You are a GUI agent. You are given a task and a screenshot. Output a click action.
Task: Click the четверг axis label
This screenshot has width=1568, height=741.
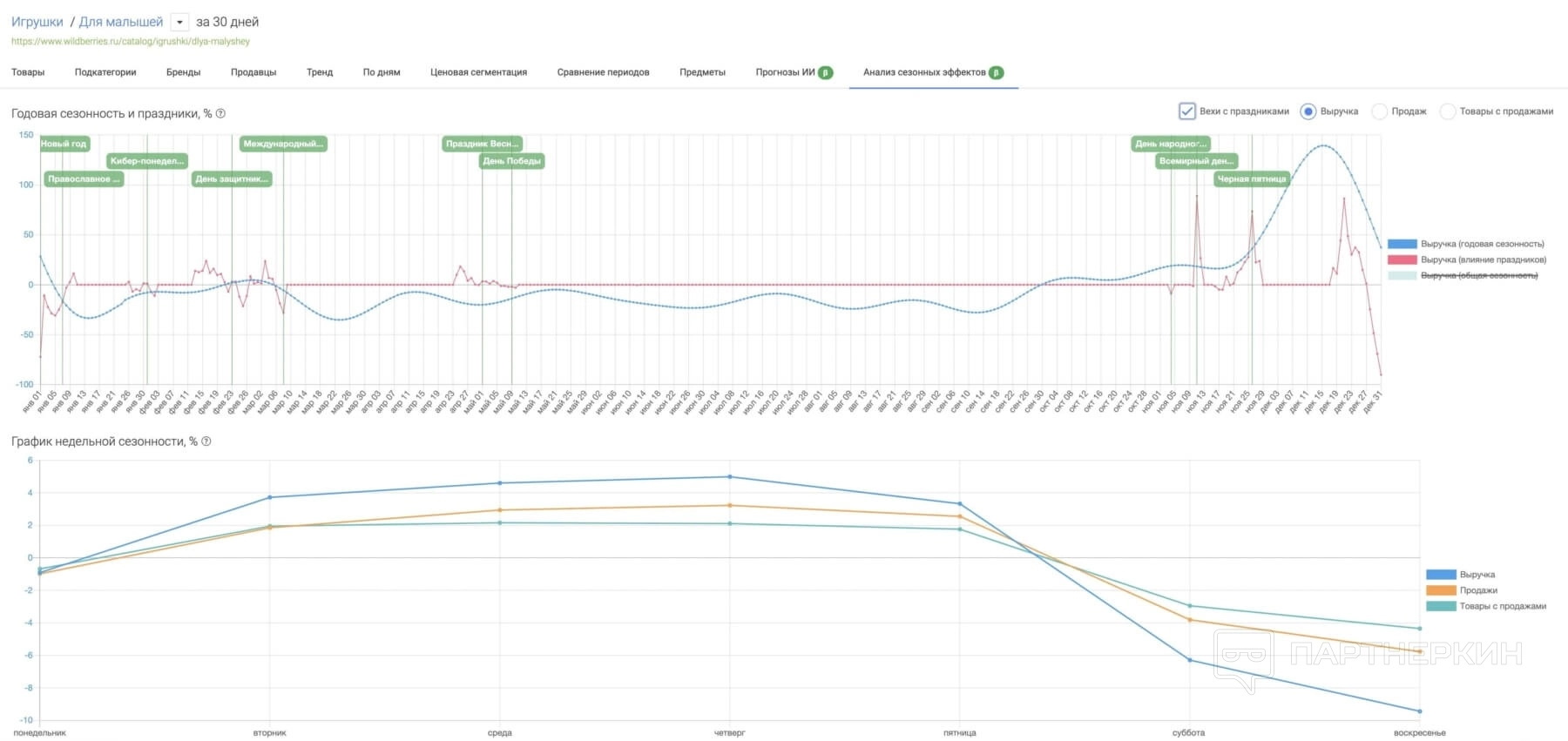coord(730,733)
